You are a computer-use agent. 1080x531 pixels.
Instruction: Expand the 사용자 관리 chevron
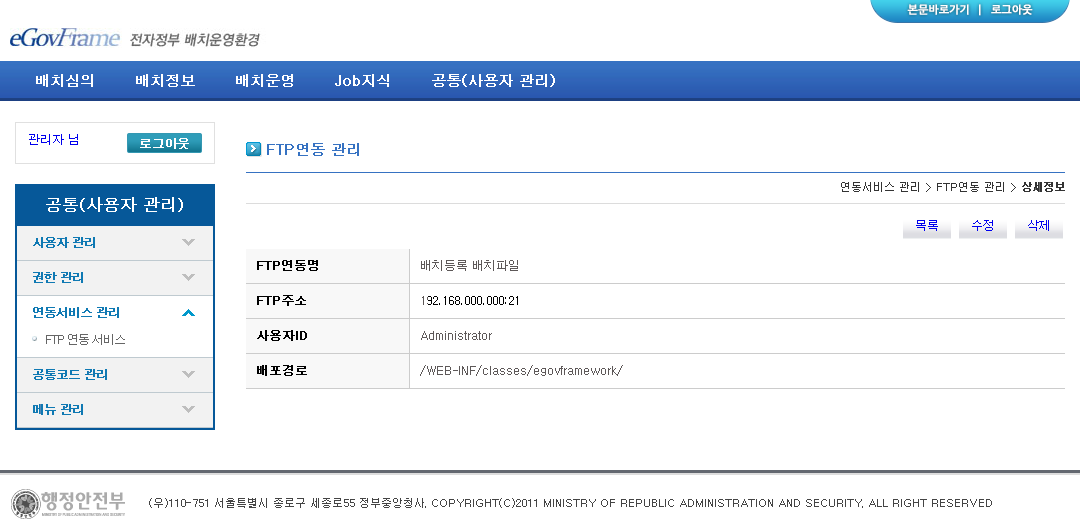(x=188, y=243)
